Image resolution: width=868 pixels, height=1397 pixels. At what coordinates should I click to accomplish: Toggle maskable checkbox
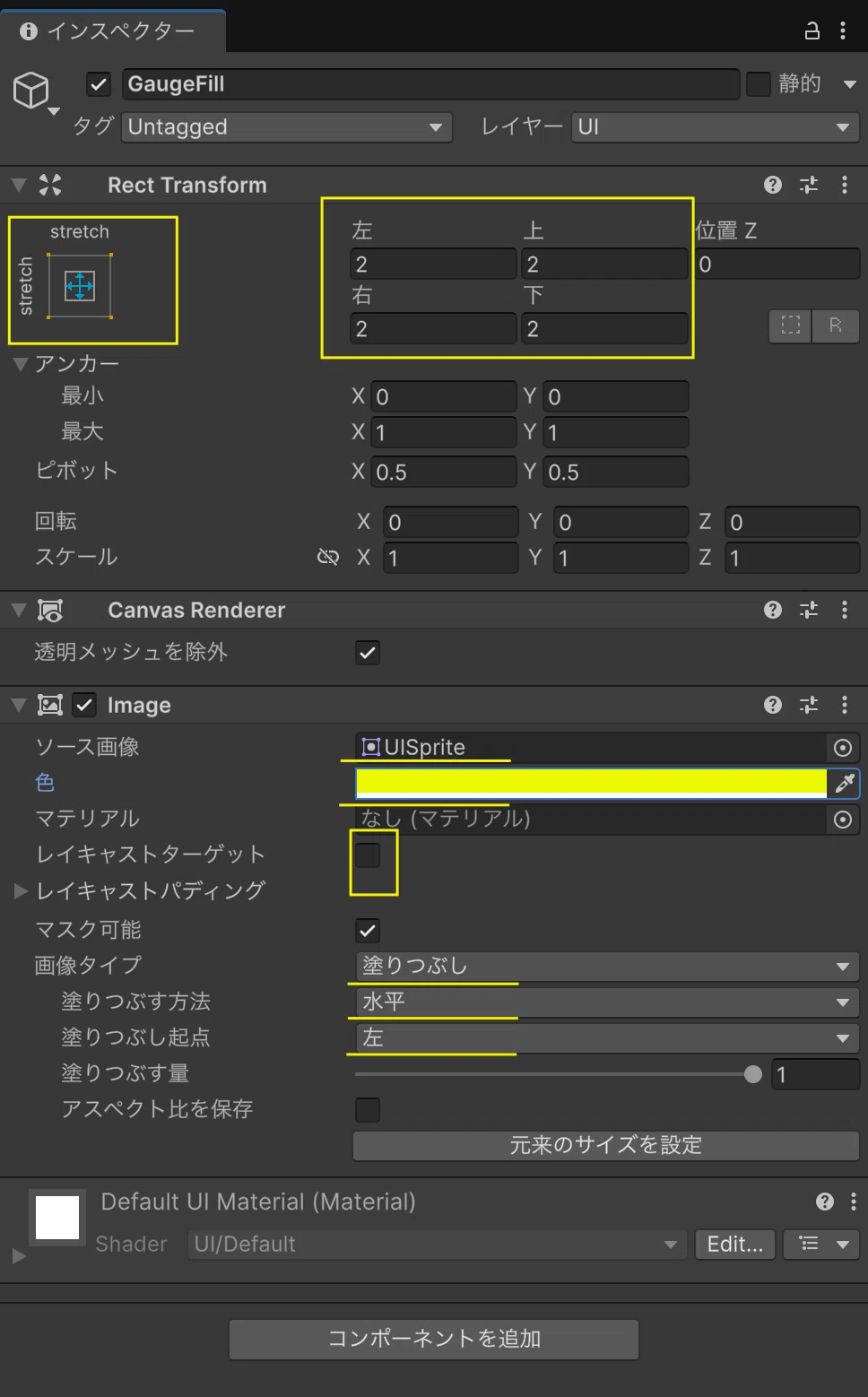pos(368,931)
